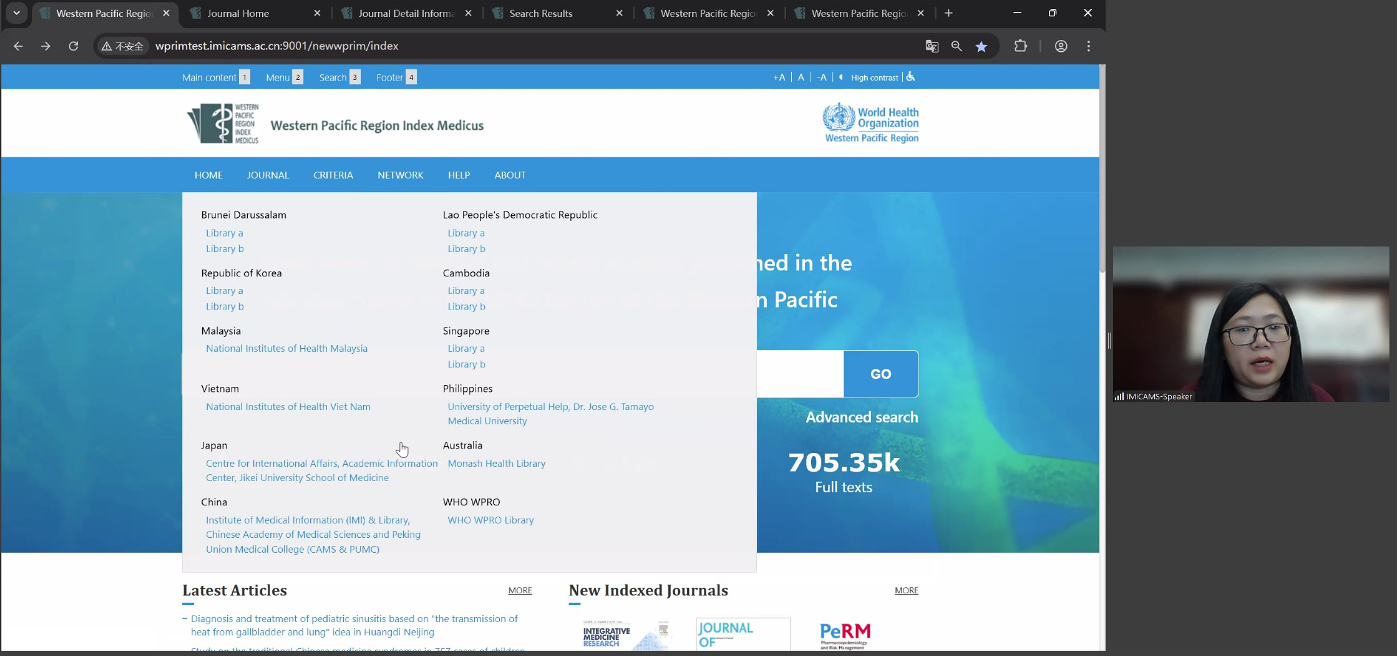Image resolution: width=1397 pixels, height=656 pixels.
Task: Jump to Main content skip link
Action: click(215, 77)
